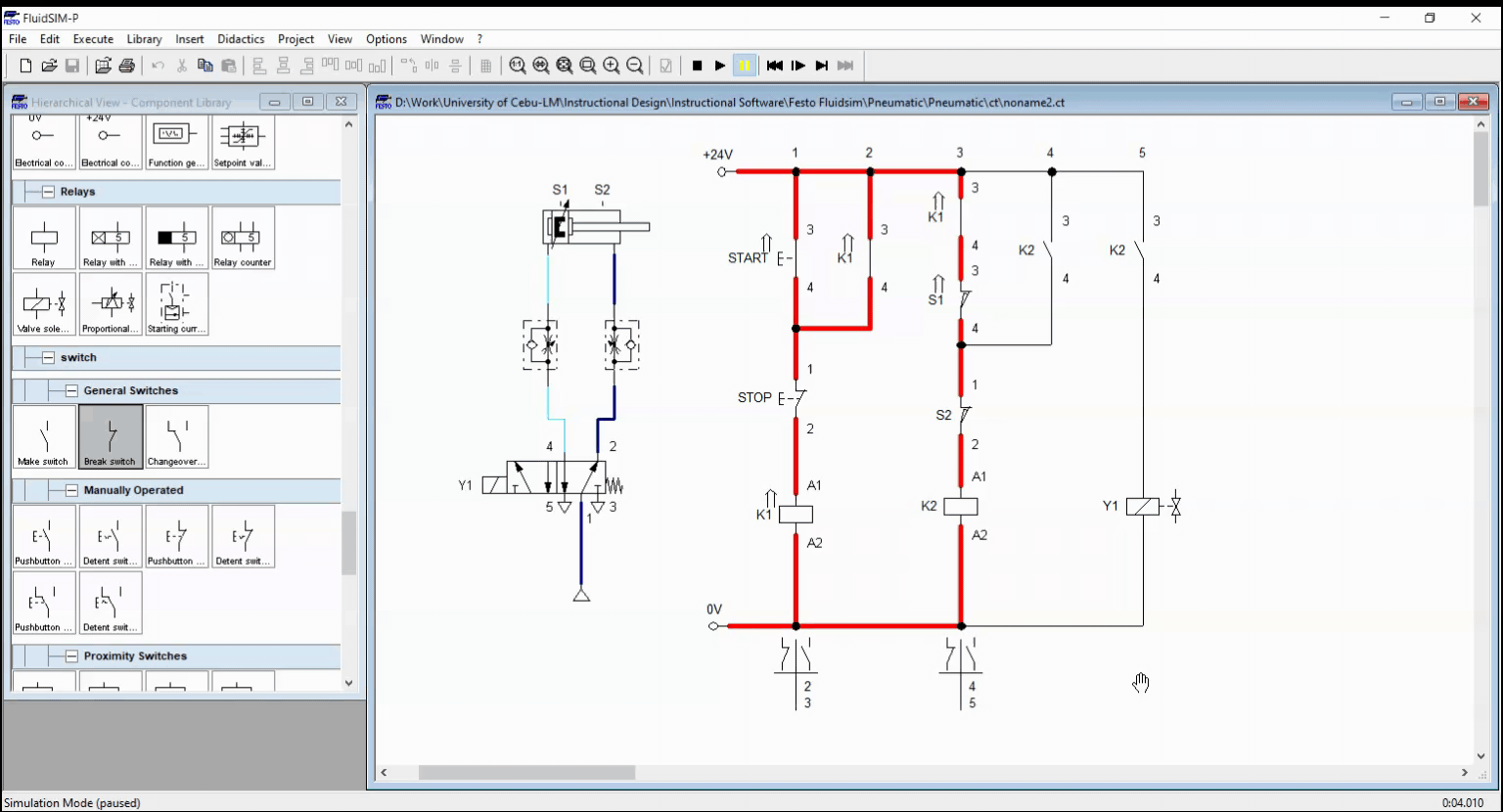Collapse the Proximity Switches subgroup
Screen dimensions: 1503x812
click(x=71, y=656)
